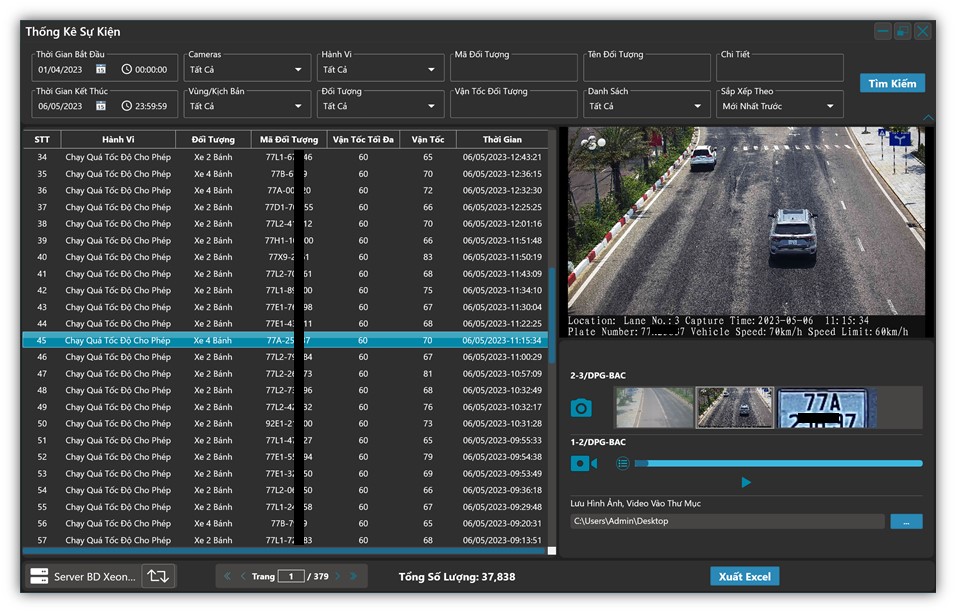
Task: Seek on the video timeline slider
Action: point(778,464)
